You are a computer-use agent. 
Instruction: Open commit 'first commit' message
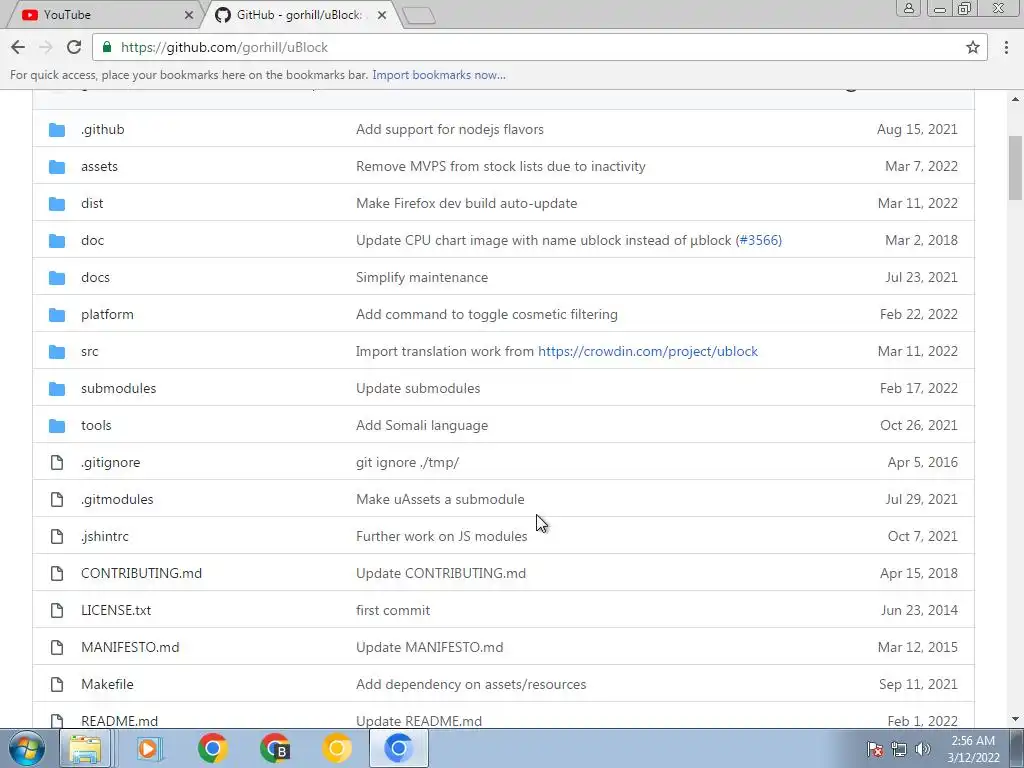tap(392, 611)
